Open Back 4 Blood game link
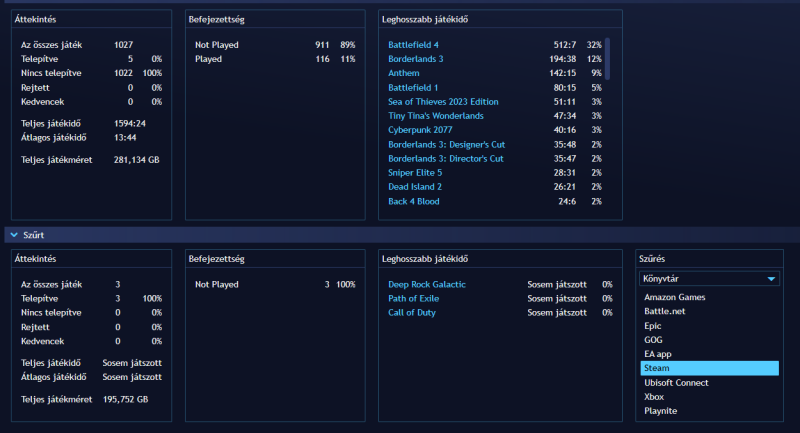Viewport: 800px width, 433px height. coord(413,201)
